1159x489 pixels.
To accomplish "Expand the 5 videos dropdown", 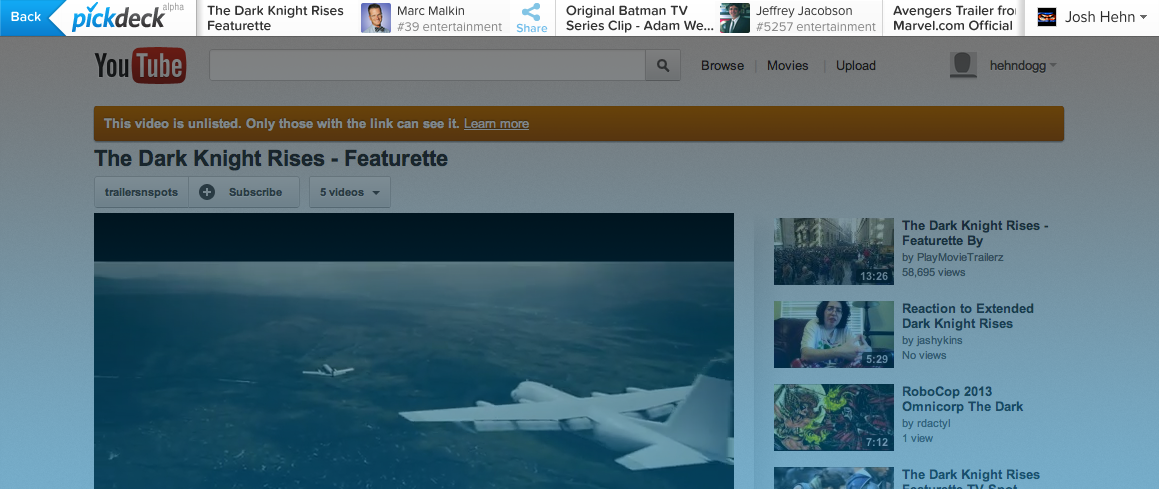I will pos(350,192).
